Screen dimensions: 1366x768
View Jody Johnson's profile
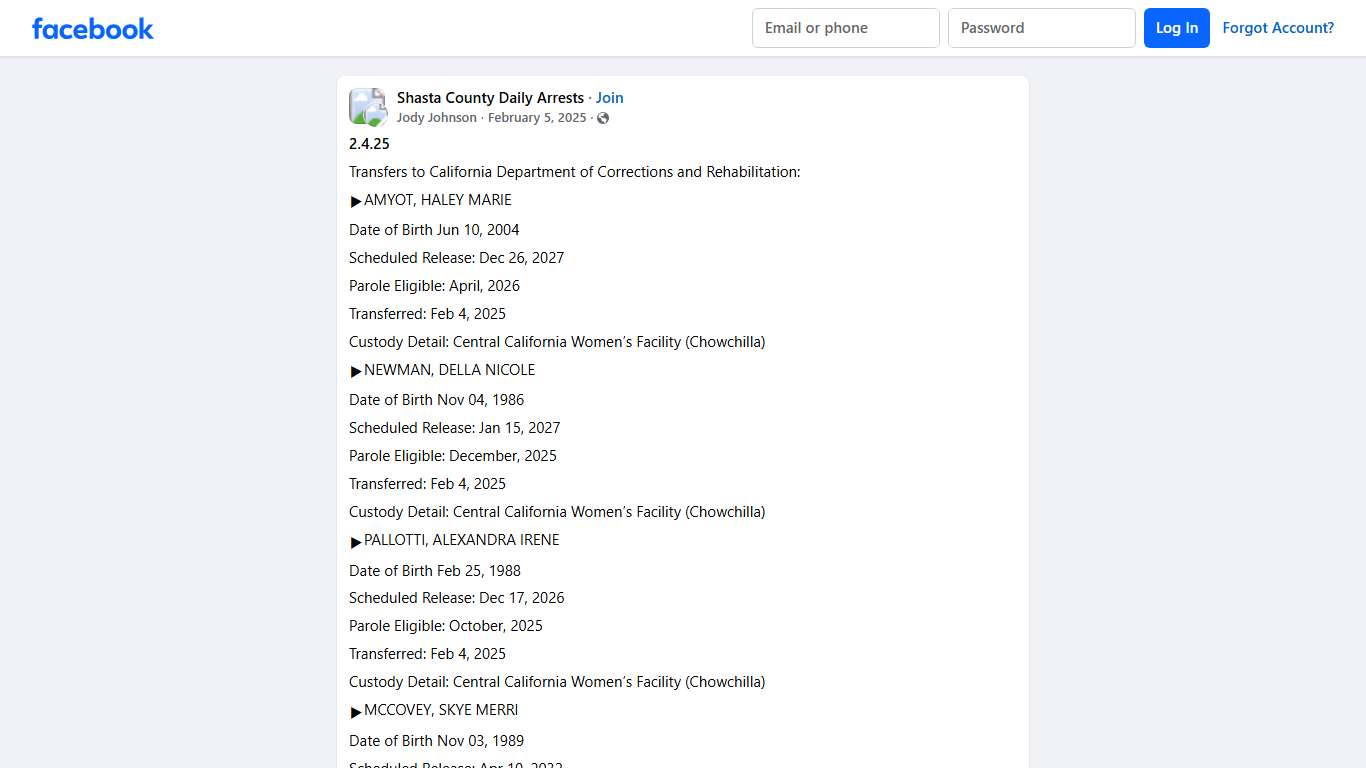pos(436,117)
